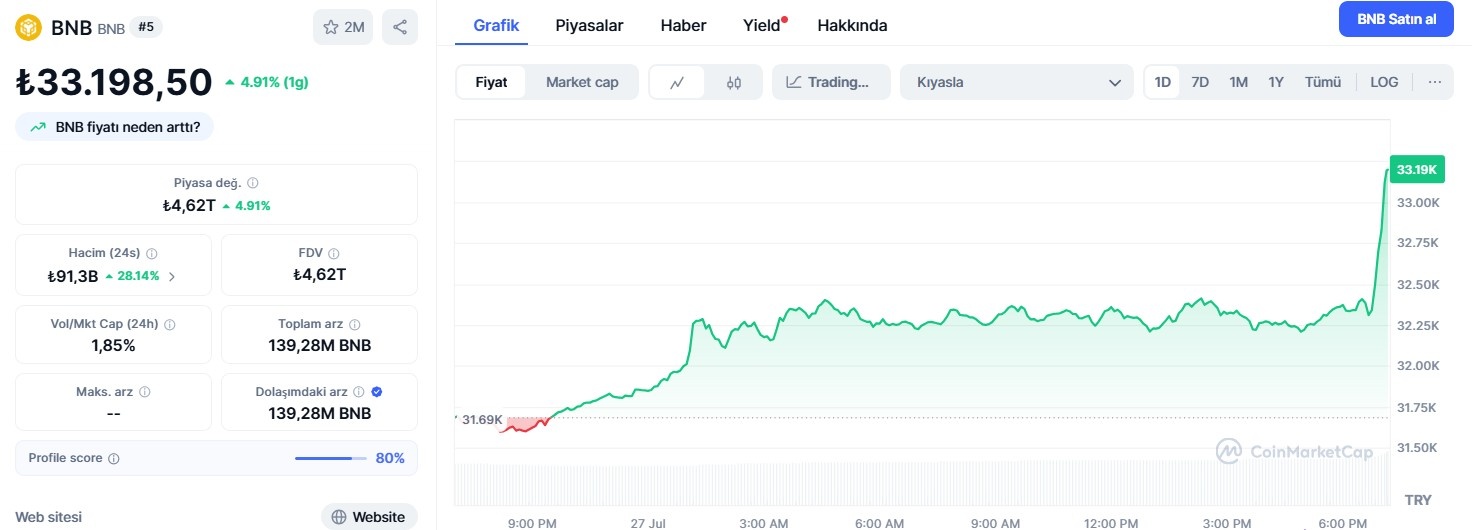The height and width of the screenshot is (530, 1472).
Task: Show info tooltip for Maks. arz
Action: click(145, 392)
